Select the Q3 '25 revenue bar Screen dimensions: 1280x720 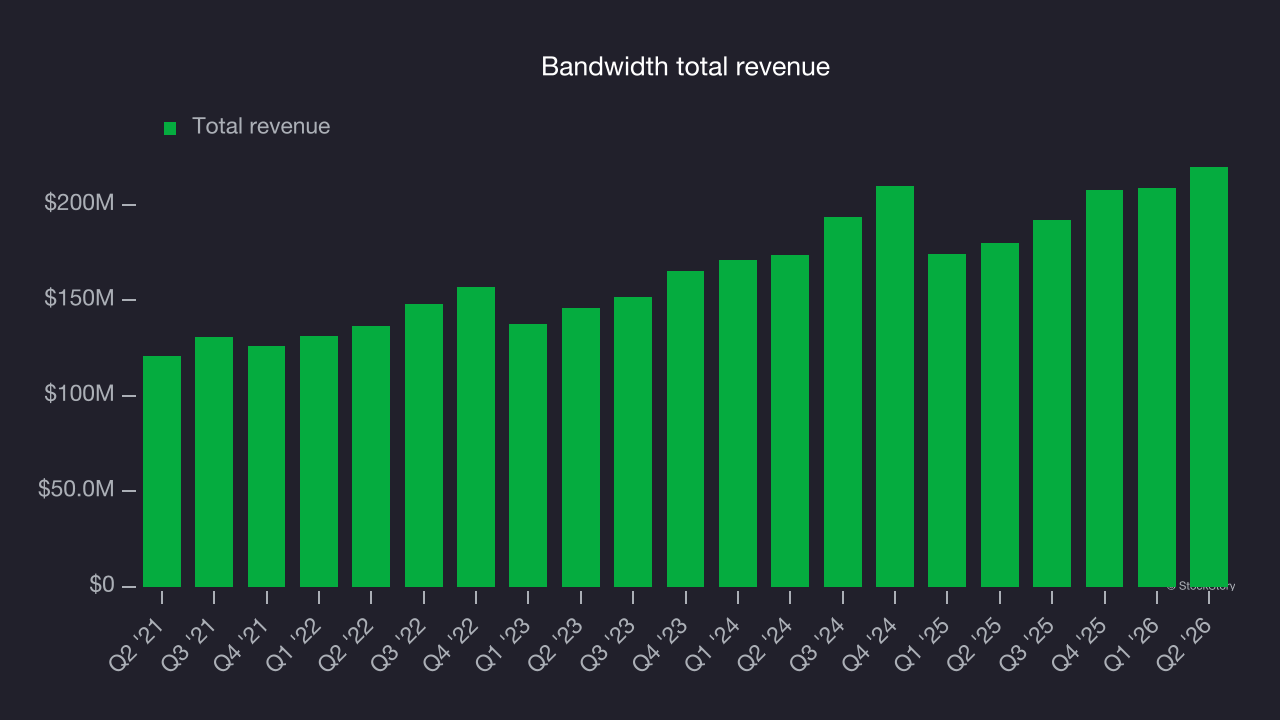1052,403
